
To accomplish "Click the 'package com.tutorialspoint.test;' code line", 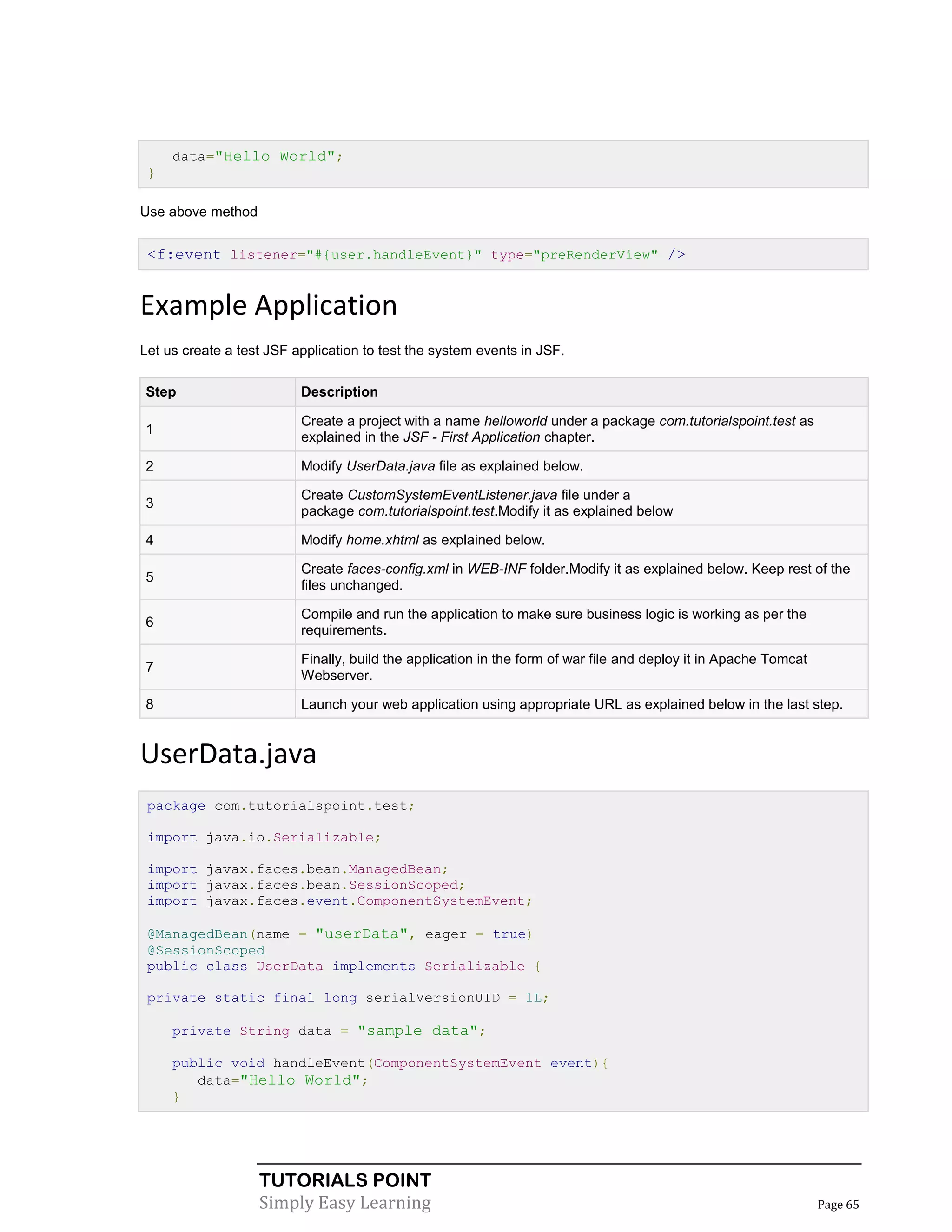I will coord(280,806).
